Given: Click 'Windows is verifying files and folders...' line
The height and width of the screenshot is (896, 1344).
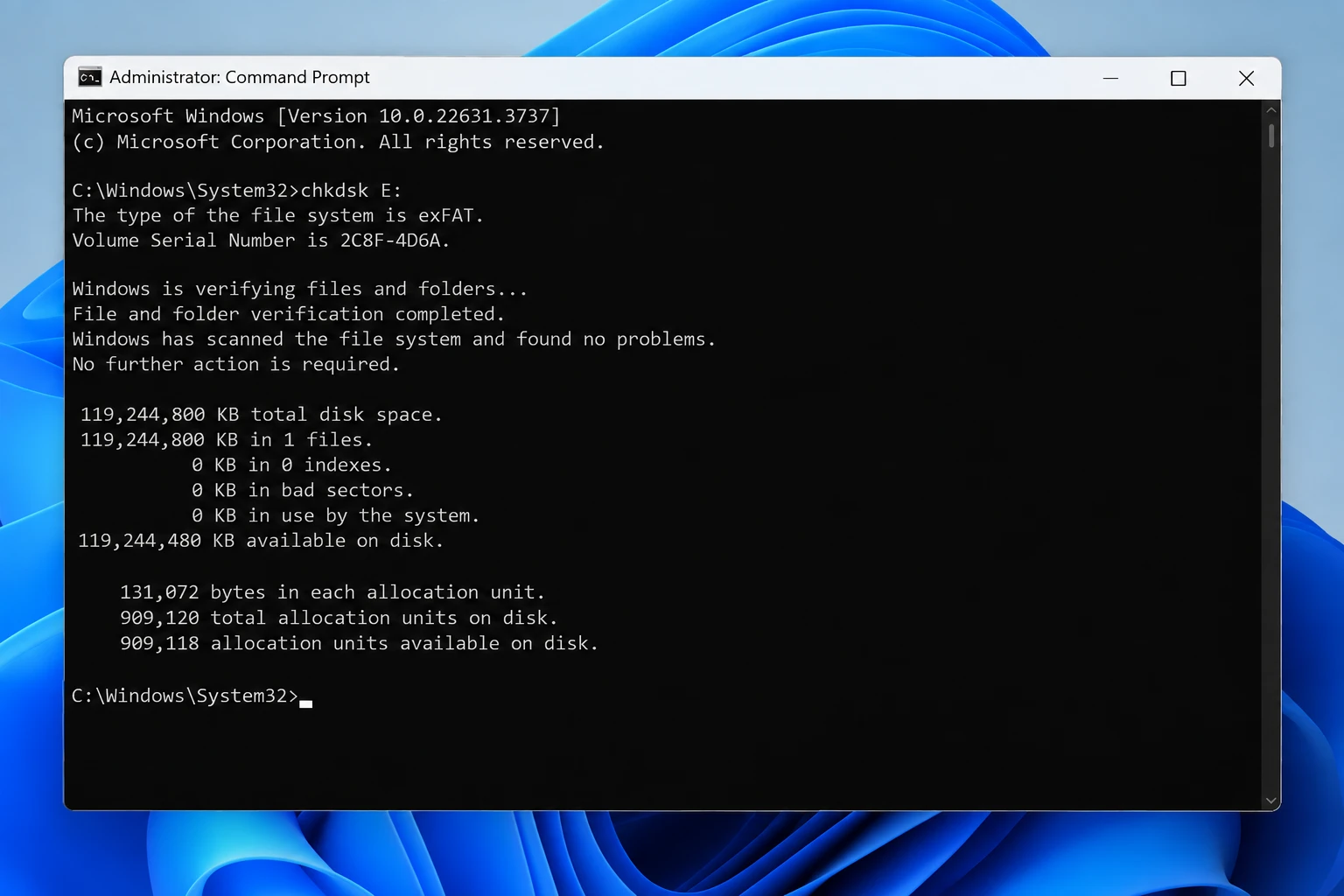Looking at the screenshot, I should (x=299, y=289).
